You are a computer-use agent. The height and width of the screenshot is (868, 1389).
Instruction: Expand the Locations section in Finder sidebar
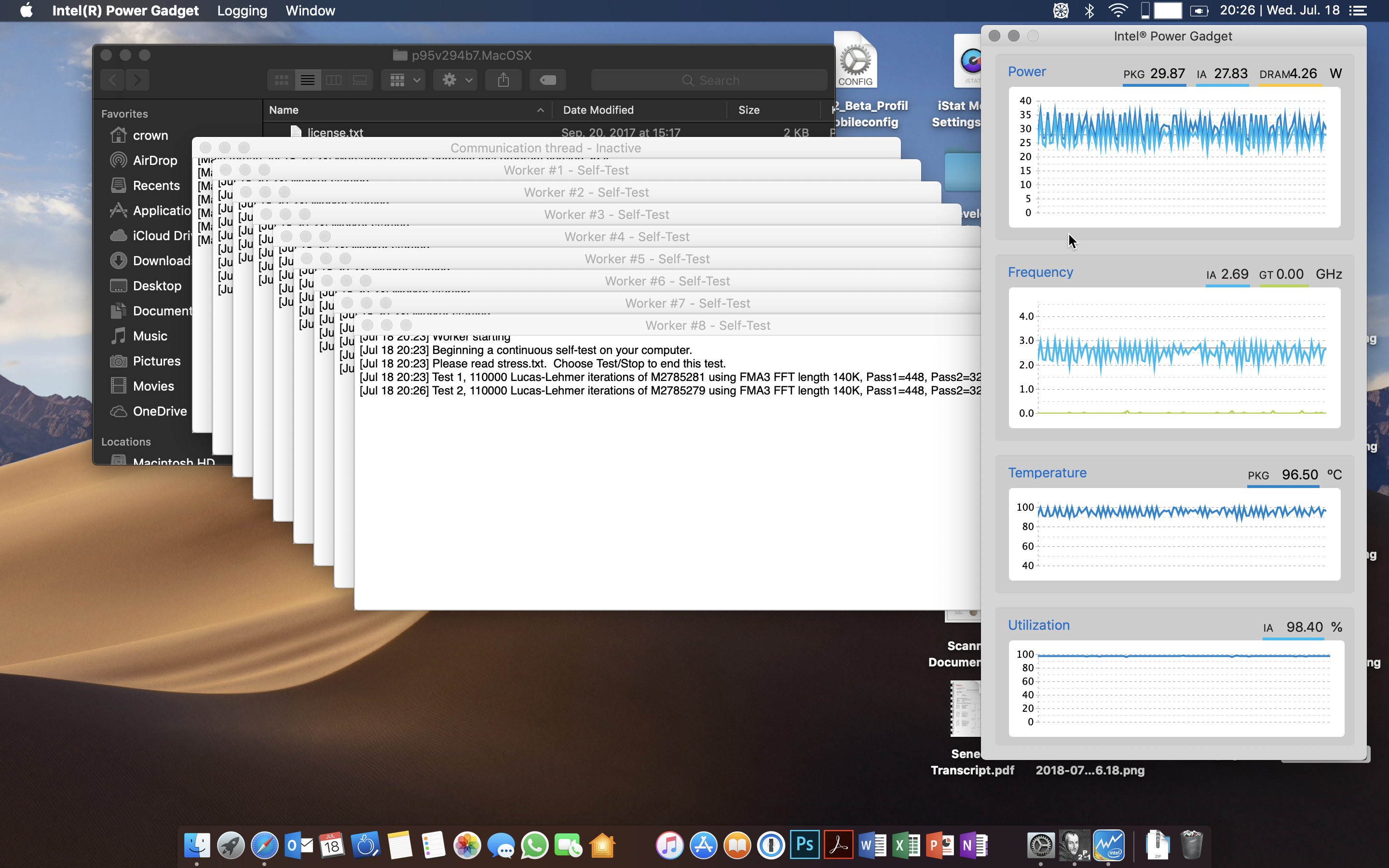[x=124, y=442]
